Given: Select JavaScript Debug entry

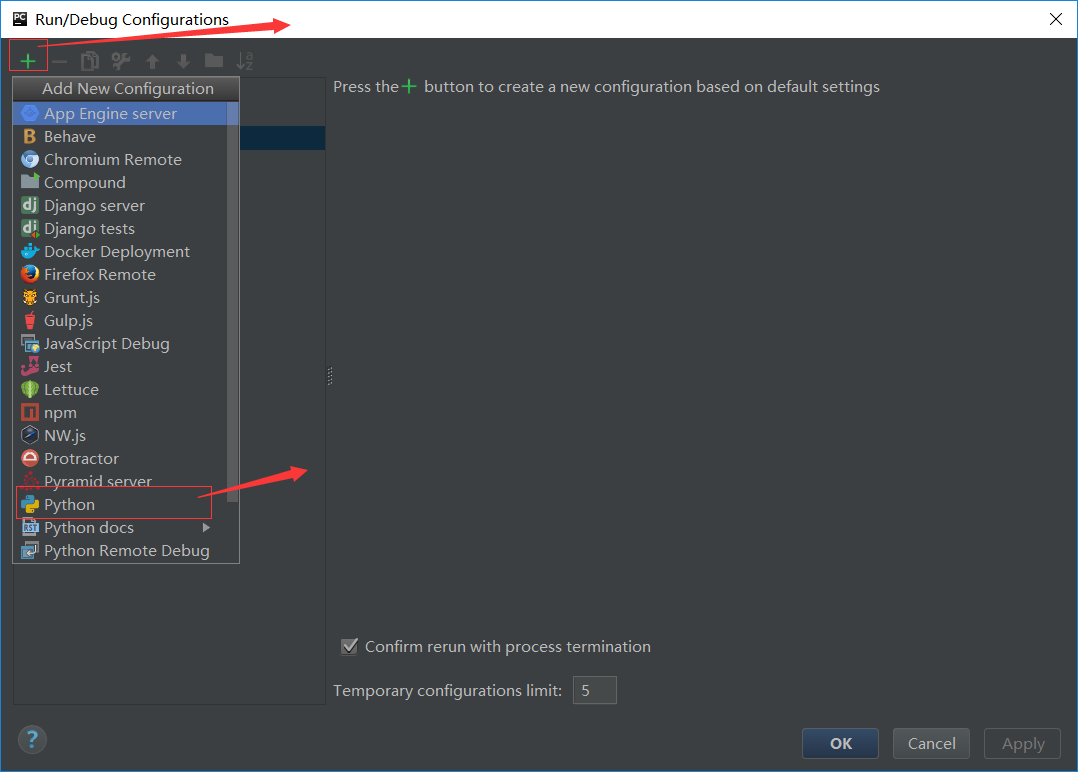Looking at the screenshot, I should [x=120, y=344].
